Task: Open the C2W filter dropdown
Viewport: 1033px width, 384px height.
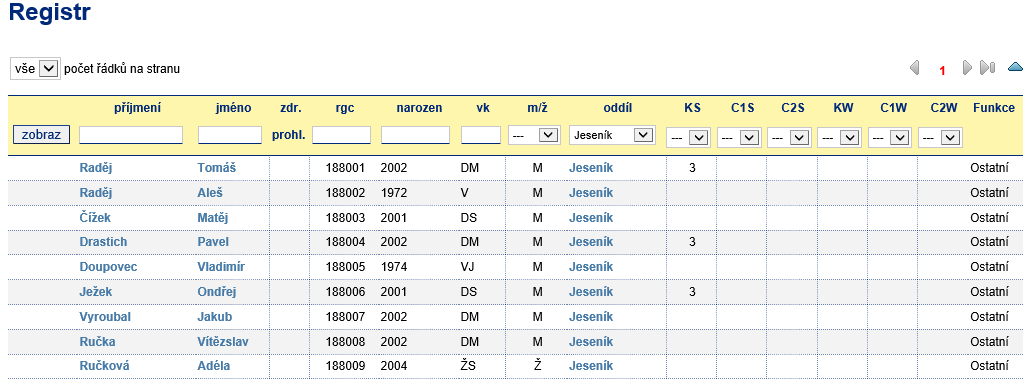Action: [939, 138]
